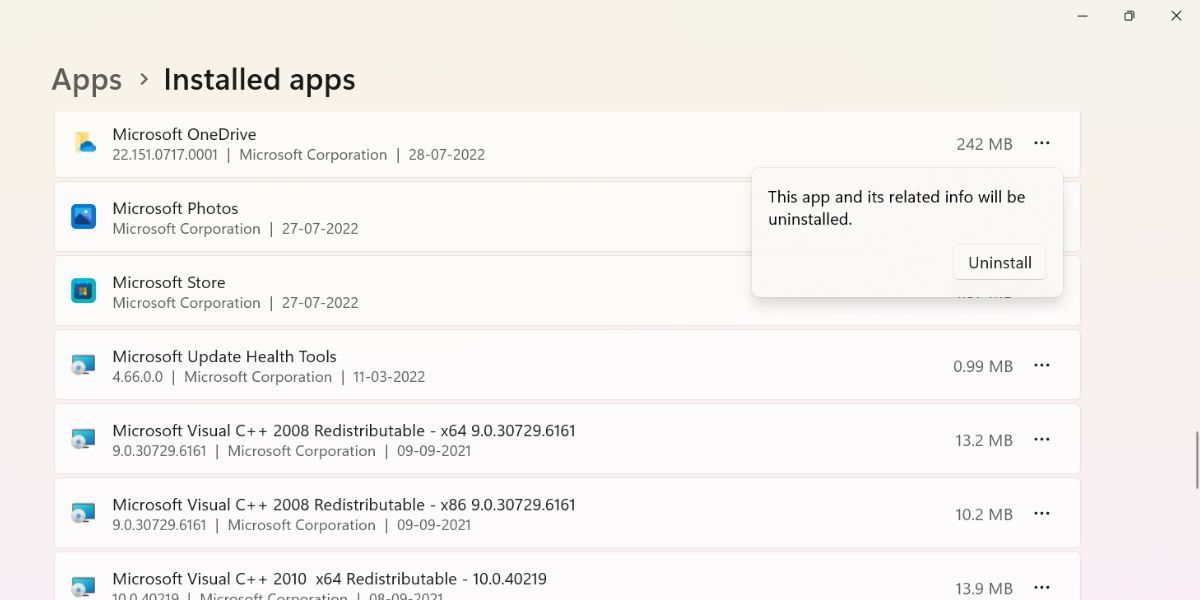Image resolution: width=1200 pixels, height=600 pixels.
Task: Select Visual C++ 2008 Redistributable x86 name
Action: pos(344,504)
